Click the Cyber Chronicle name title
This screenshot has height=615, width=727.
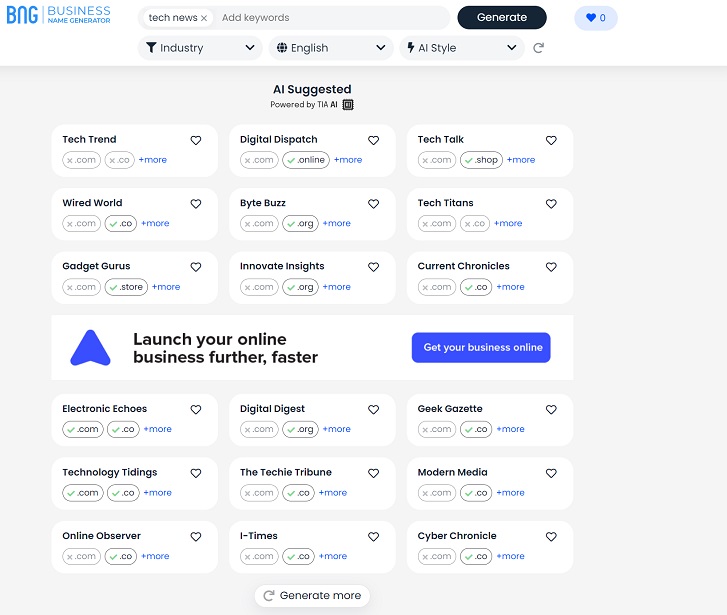click(x=457, y=536)
